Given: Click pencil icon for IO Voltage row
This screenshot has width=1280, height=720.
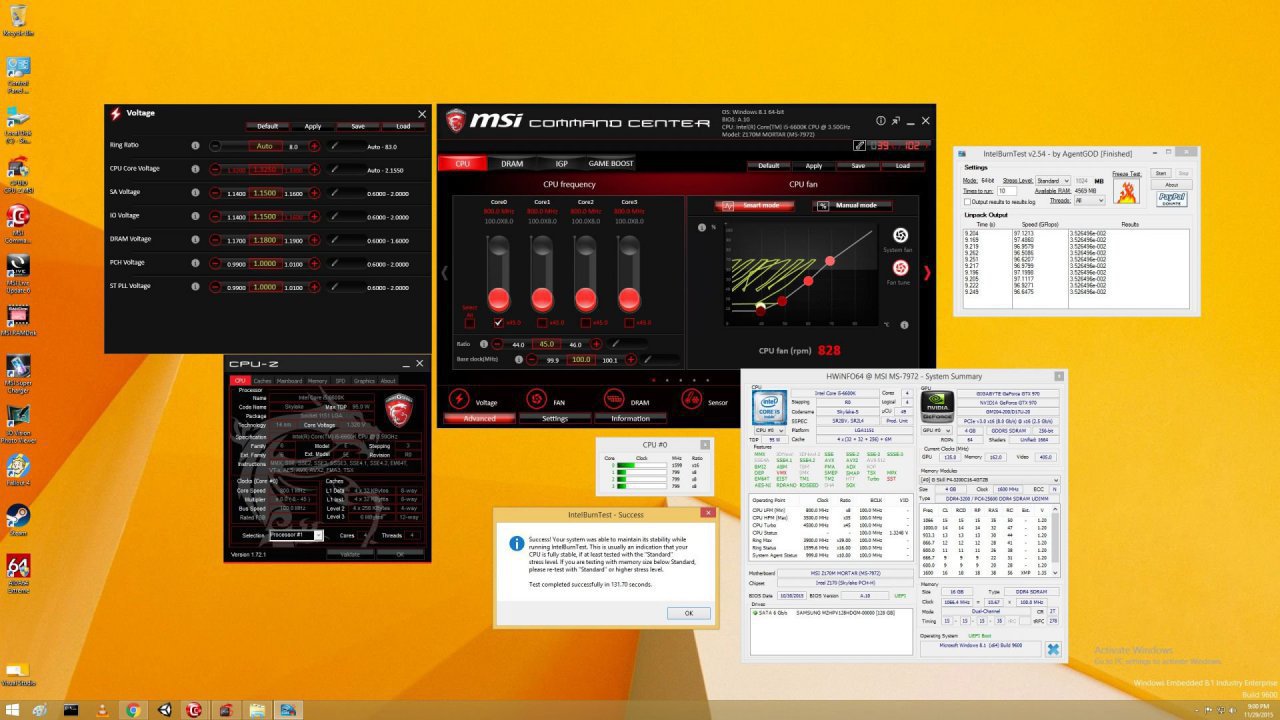Looking at the screenshot, I should click(335, 216).
